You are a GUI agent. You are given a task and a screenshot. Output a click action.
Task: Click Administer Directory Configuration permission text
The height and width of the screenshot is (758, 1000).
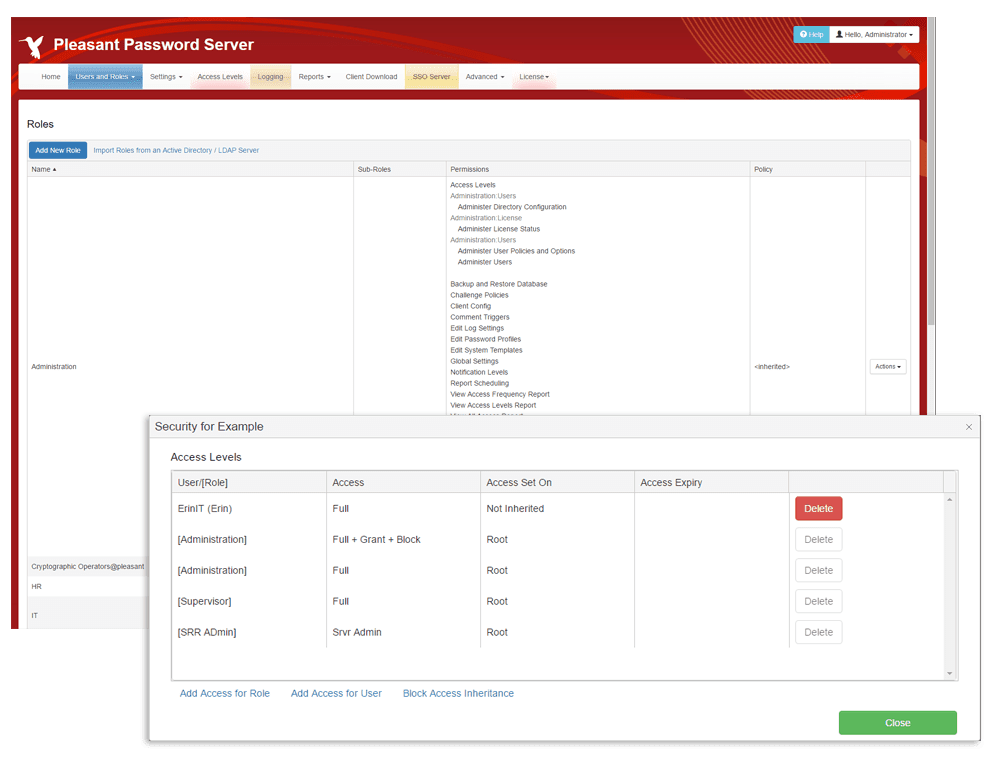[x=511, y=207]
